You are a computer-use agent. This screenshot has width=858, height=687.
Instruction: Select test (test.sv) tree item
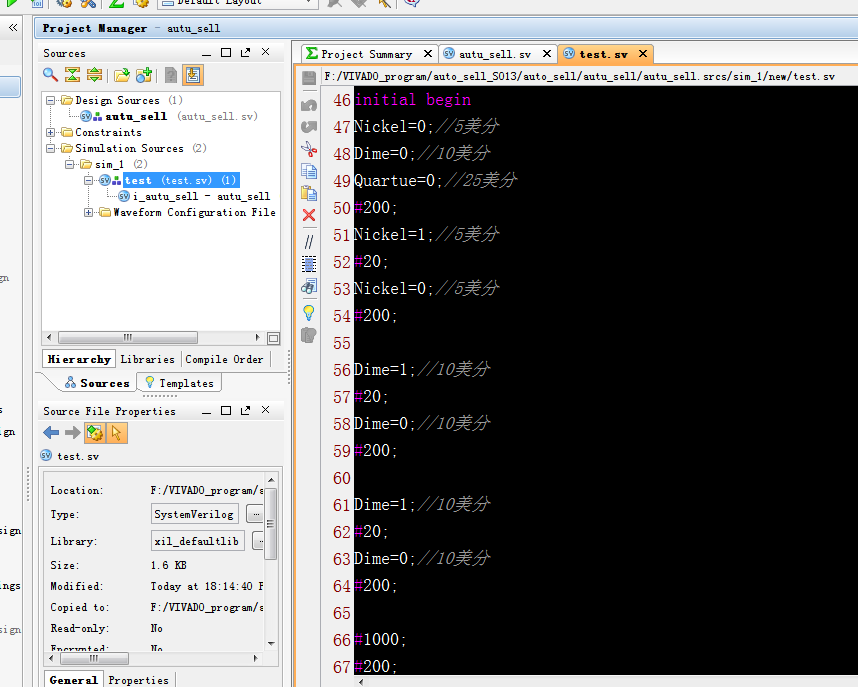(181, 180)
